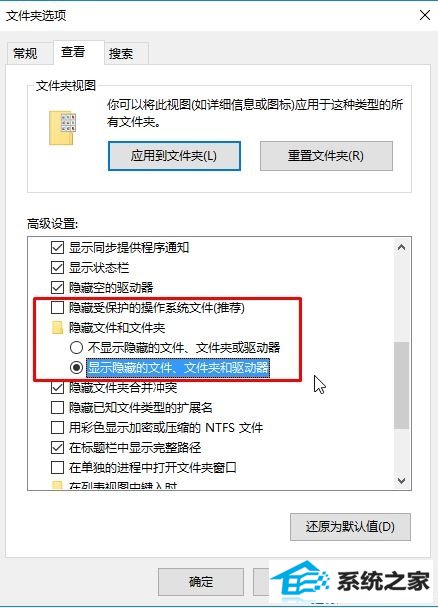The width and height of the screenshot is (438, 608).
Task: Click the folder icon beside 隐藏文件和文件夹
Action: tap(57, 328)
